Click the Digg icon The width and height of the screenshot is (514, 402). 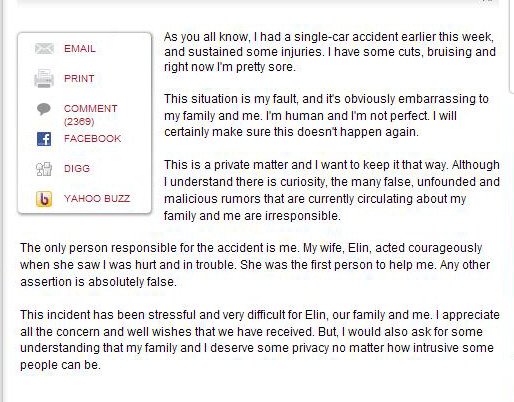44,169
